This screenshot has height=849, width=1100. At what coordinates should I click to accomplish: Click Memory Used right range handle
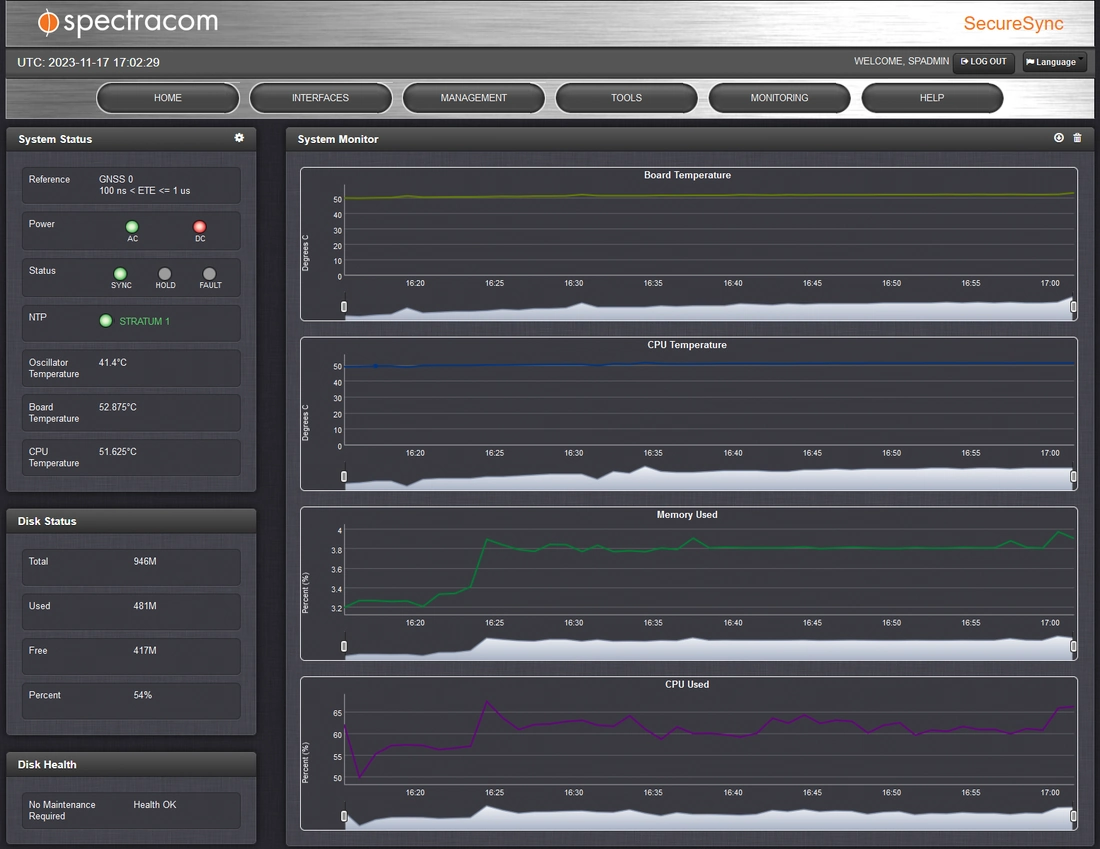[x=1073, y=646]
